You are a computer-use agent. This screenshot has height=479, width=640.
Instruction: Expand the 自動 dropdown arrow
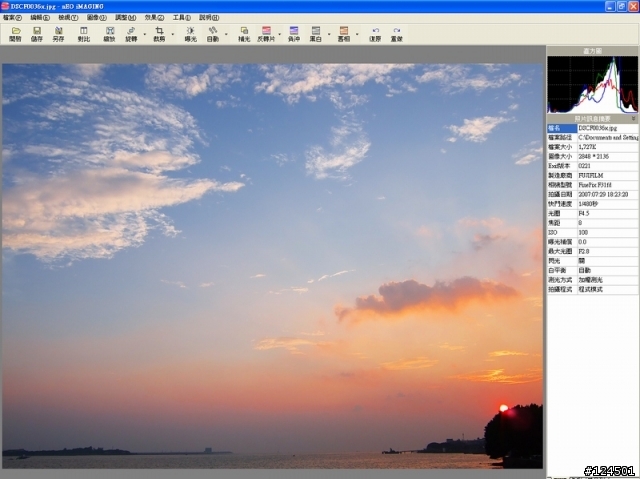tap(226, 34)
